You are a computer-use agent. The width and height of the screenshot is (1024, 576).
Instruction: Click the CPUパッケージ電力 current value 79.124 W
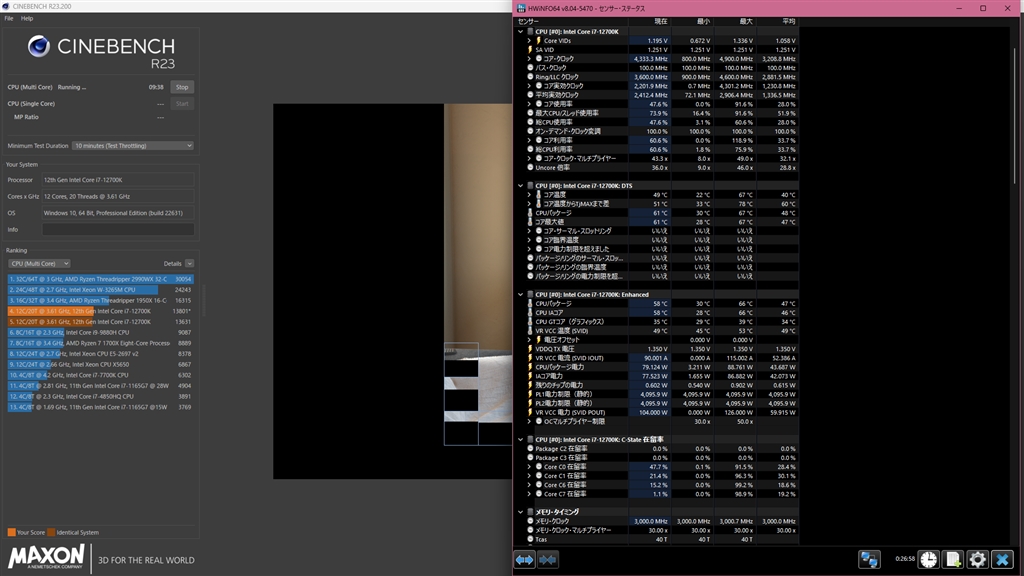(655, 367)
